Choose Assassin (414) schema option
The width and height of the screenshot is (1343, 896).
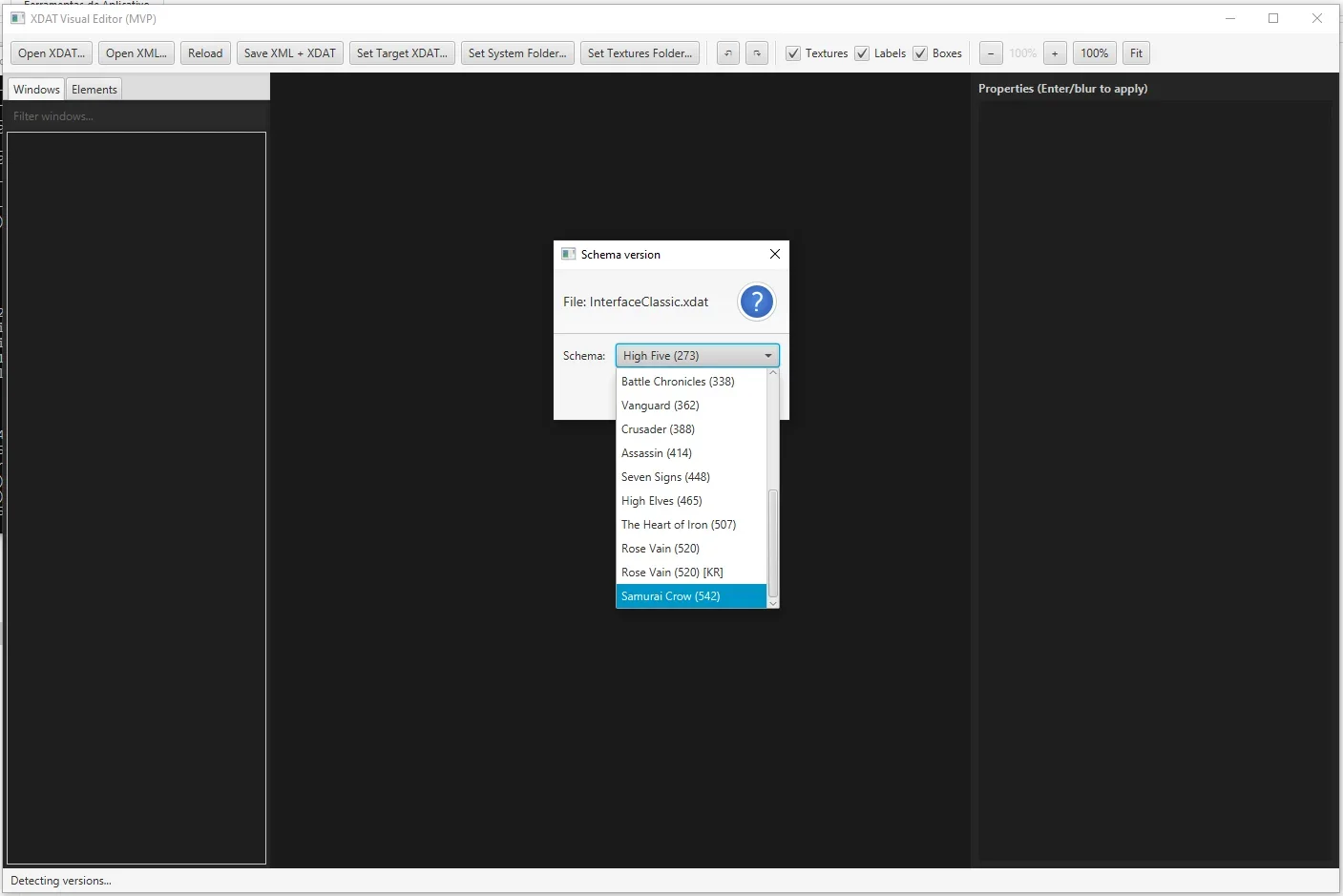pos(691,453)
